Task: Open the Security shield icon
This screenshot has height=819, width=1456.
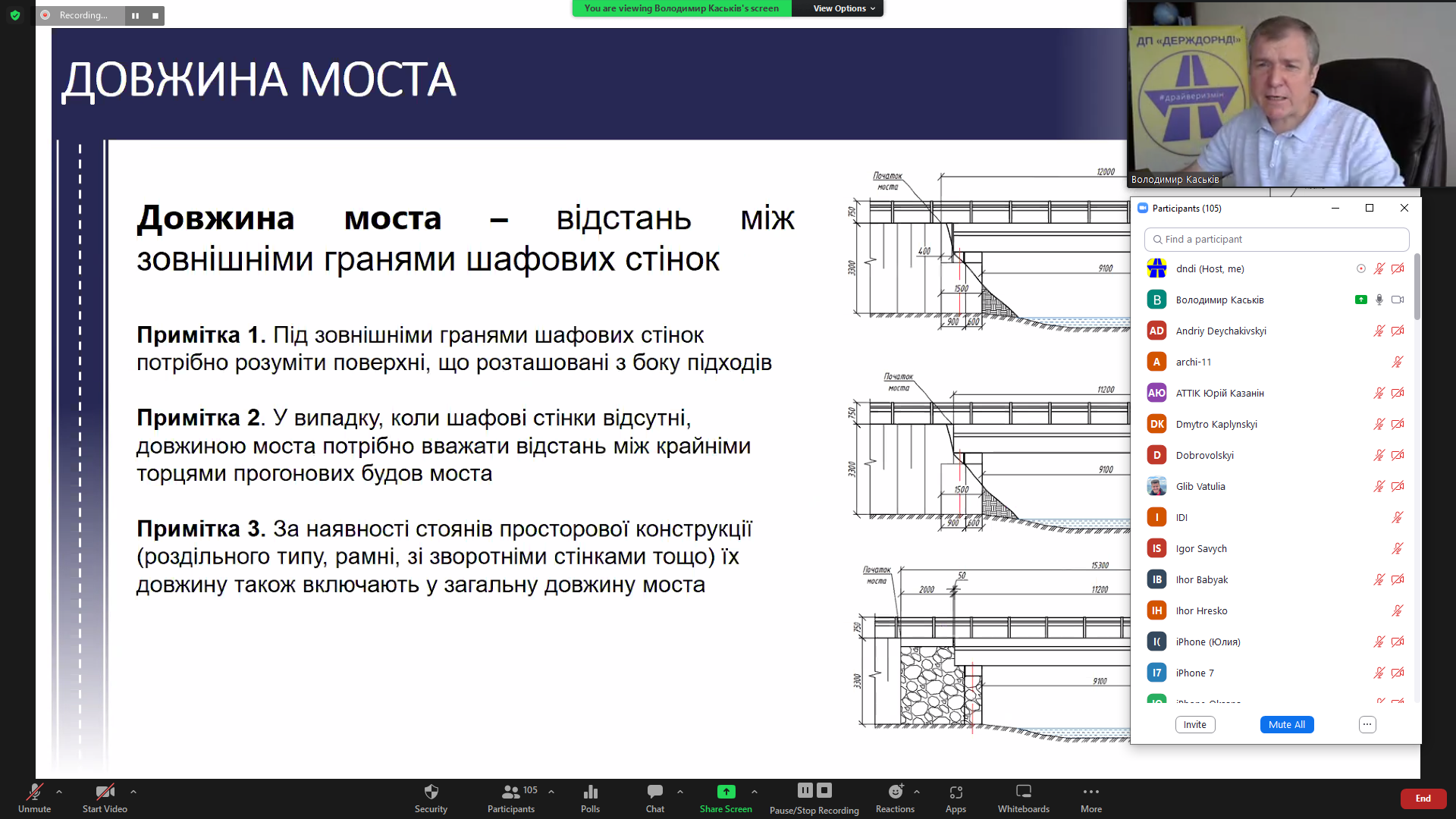Action: point(431,792)
